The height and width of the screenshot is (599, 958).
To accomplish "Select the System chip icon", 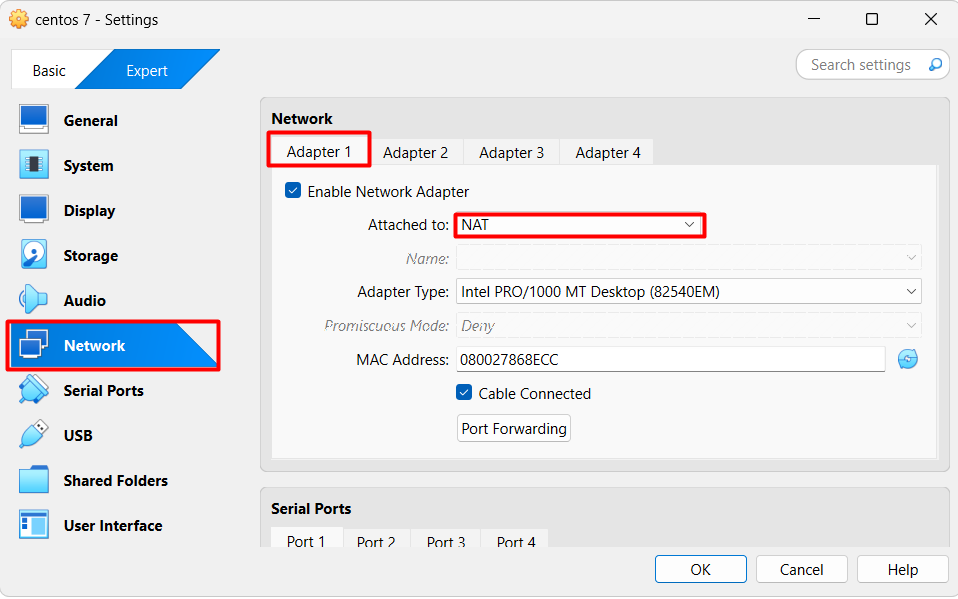I will (34, 165).
